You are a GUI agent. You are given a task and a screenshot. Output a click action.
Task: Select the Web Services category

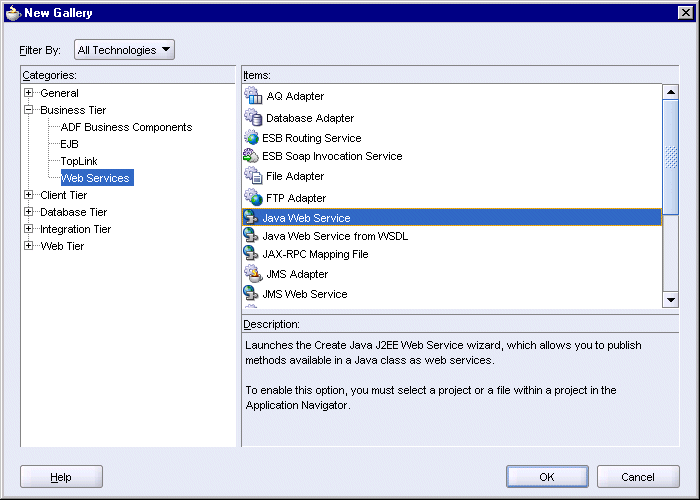[97, 178]
